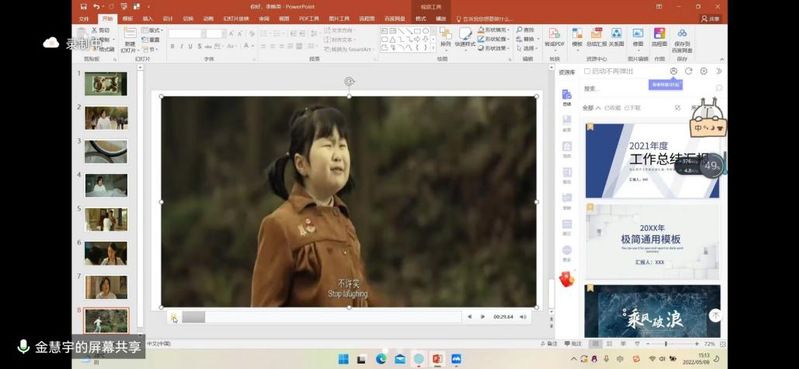Viewport: 799px width, 369px height.
Task: Click the resource panel search field
Action: (x=653, y=88)
